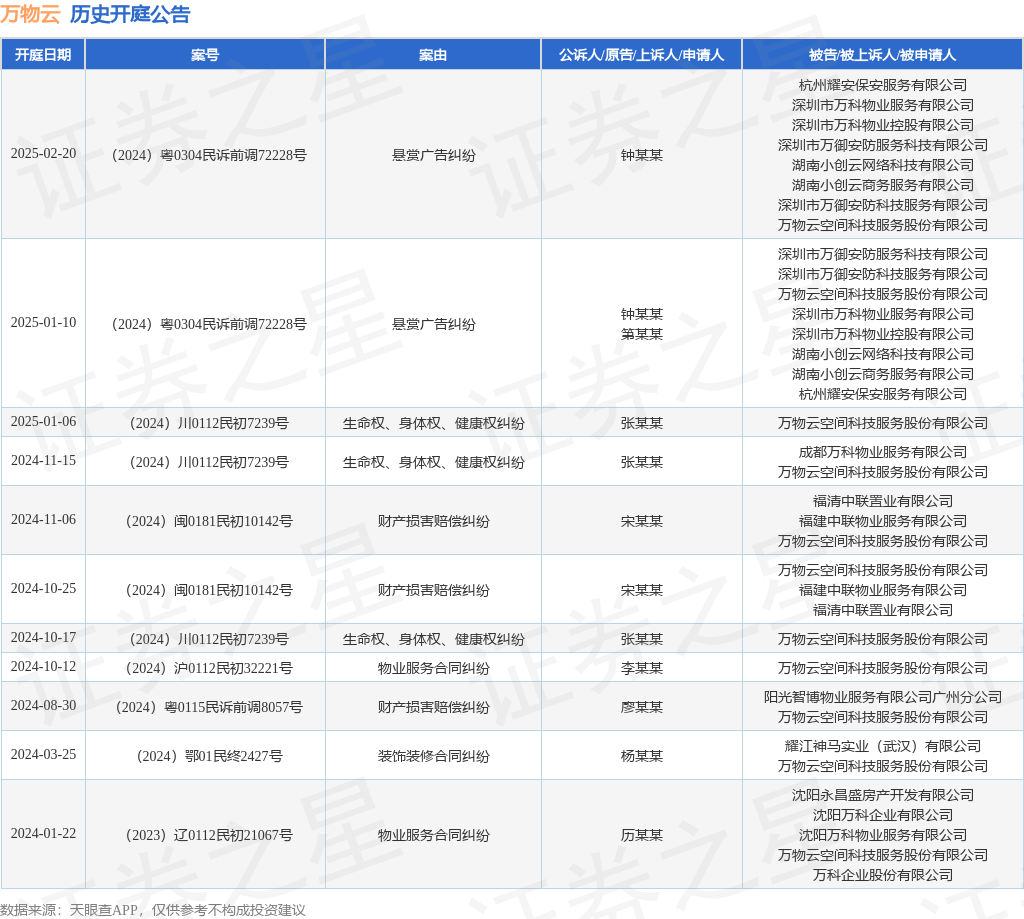Click the date cell 2025-01-06

point(43,422)
